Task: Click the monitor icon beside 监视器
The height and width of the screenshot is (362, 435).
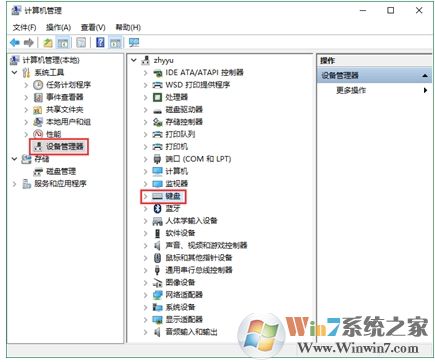Action: point(157,184)
